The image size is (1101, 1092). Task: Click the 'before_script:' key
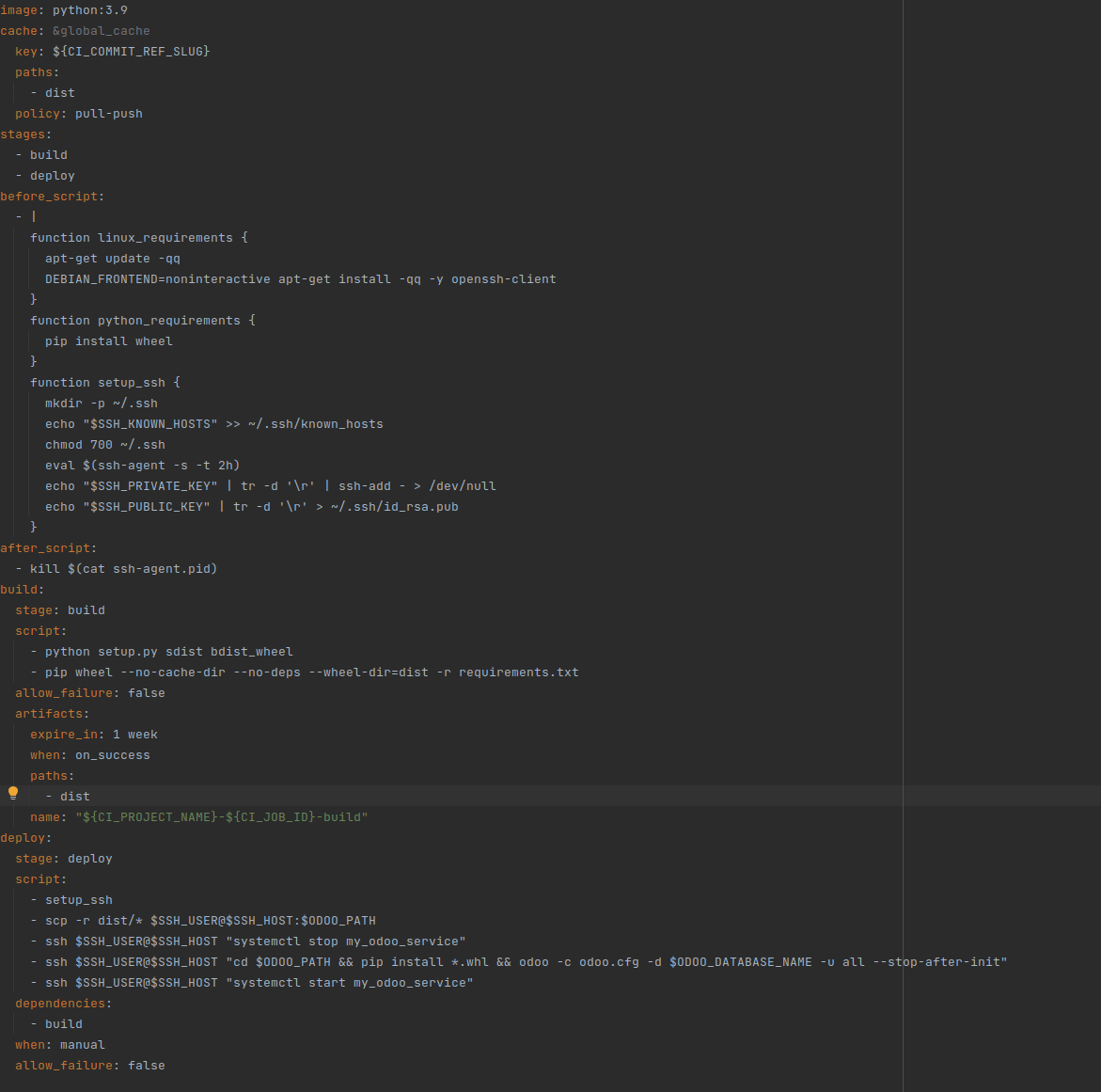click(52, 197)
